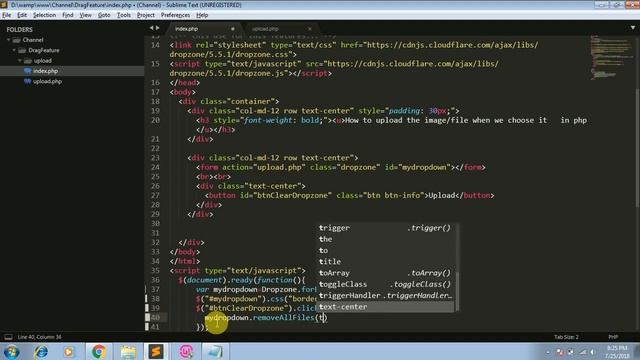Collapse the upload folder

[20, 60]
